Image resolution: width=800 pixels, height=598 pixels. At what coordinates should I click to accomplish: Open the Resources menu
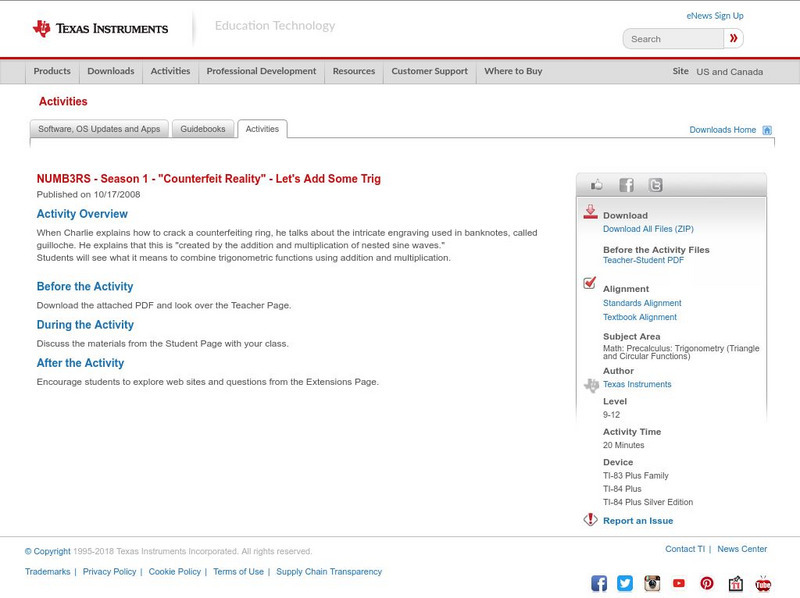[354, 71]
